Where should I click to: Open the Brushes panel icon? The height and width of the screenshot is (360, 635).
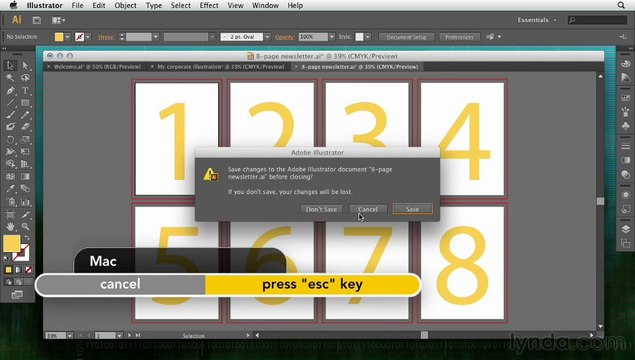(625, 112)
